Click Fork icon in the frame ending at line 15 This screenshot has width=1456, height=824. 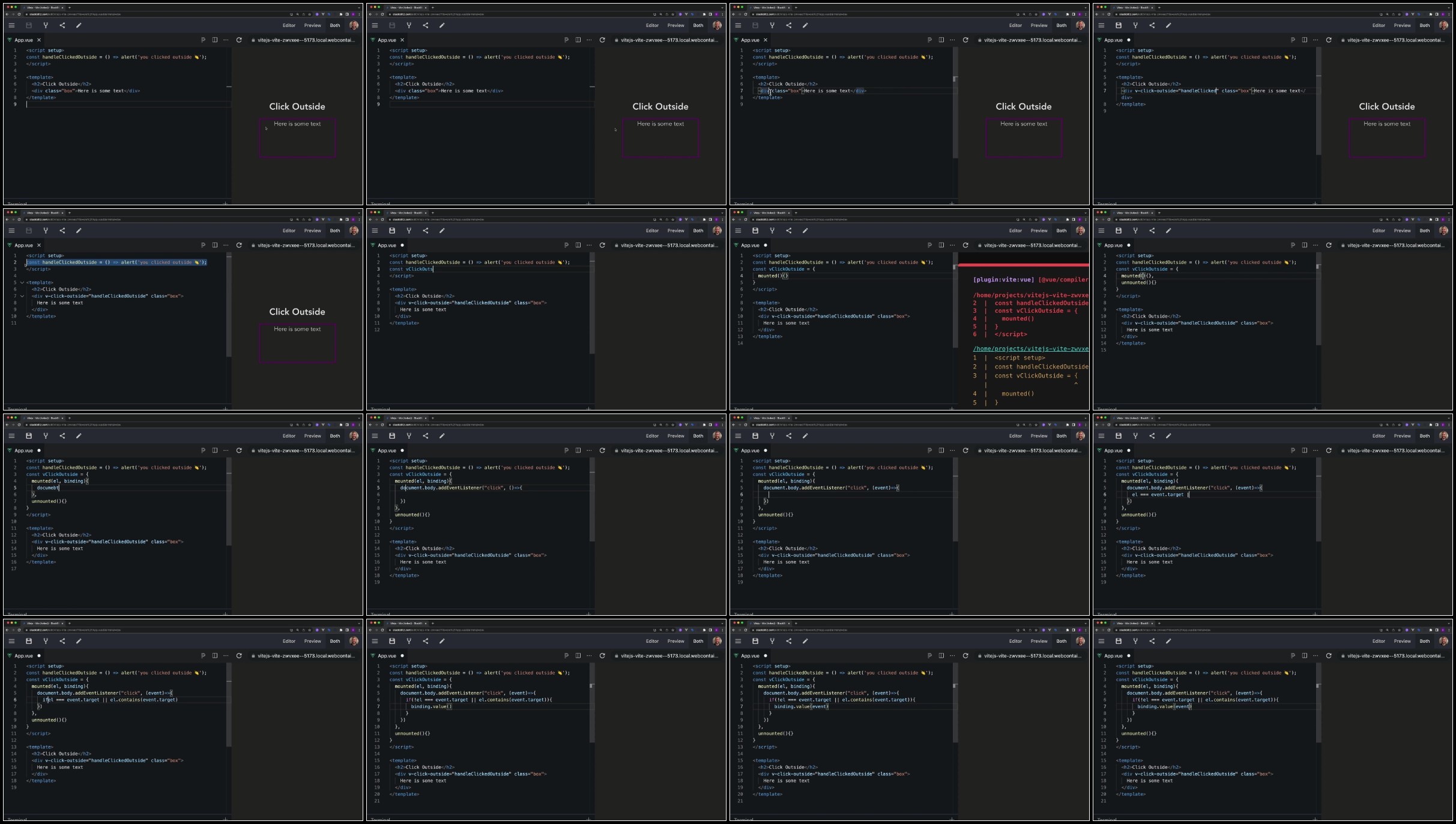tap(1135, 230)
